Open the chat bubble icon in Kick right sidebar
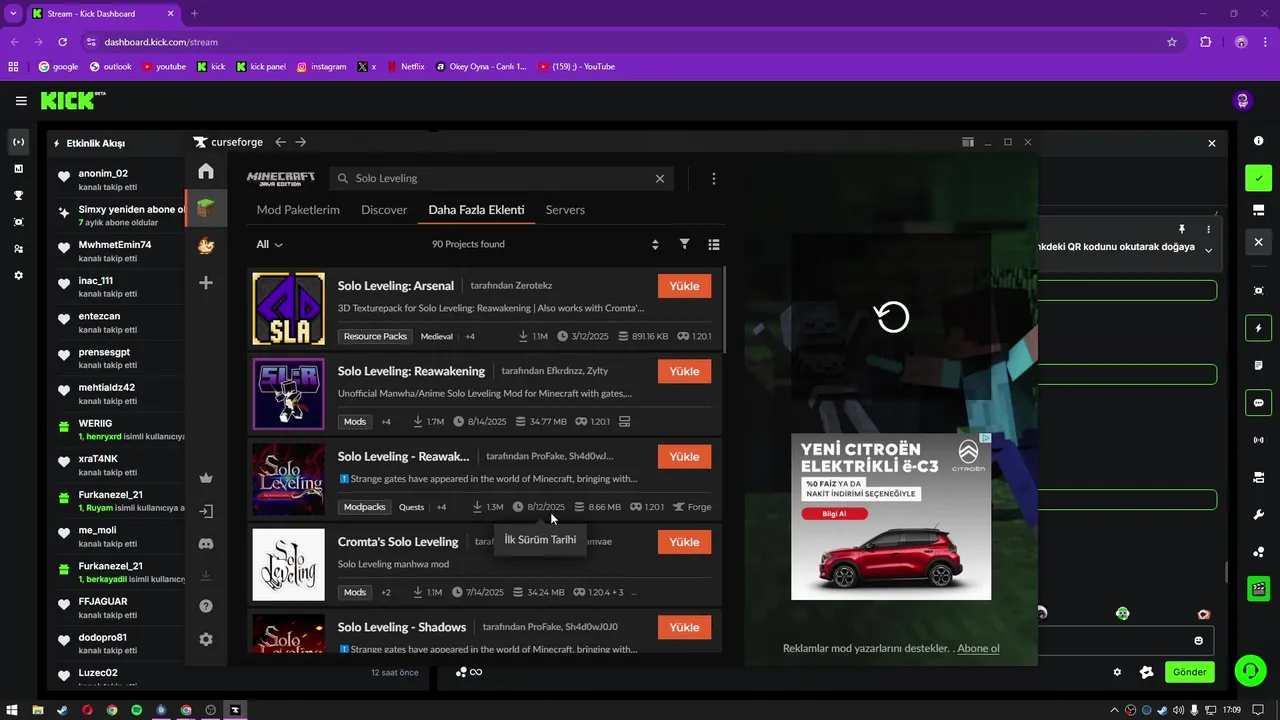This screenshot has height=720, width=1280. point(1258,403)
